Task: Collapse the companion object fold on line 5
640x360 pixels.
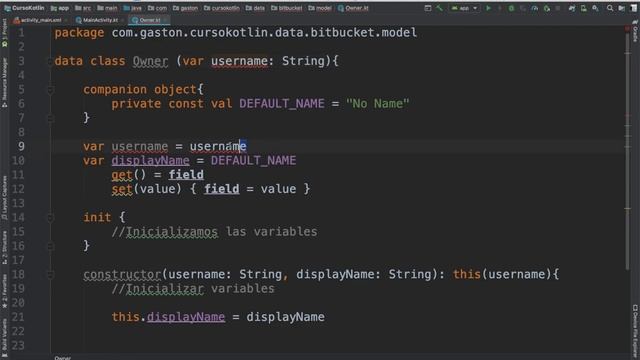Action: click(x=50, y=90)
